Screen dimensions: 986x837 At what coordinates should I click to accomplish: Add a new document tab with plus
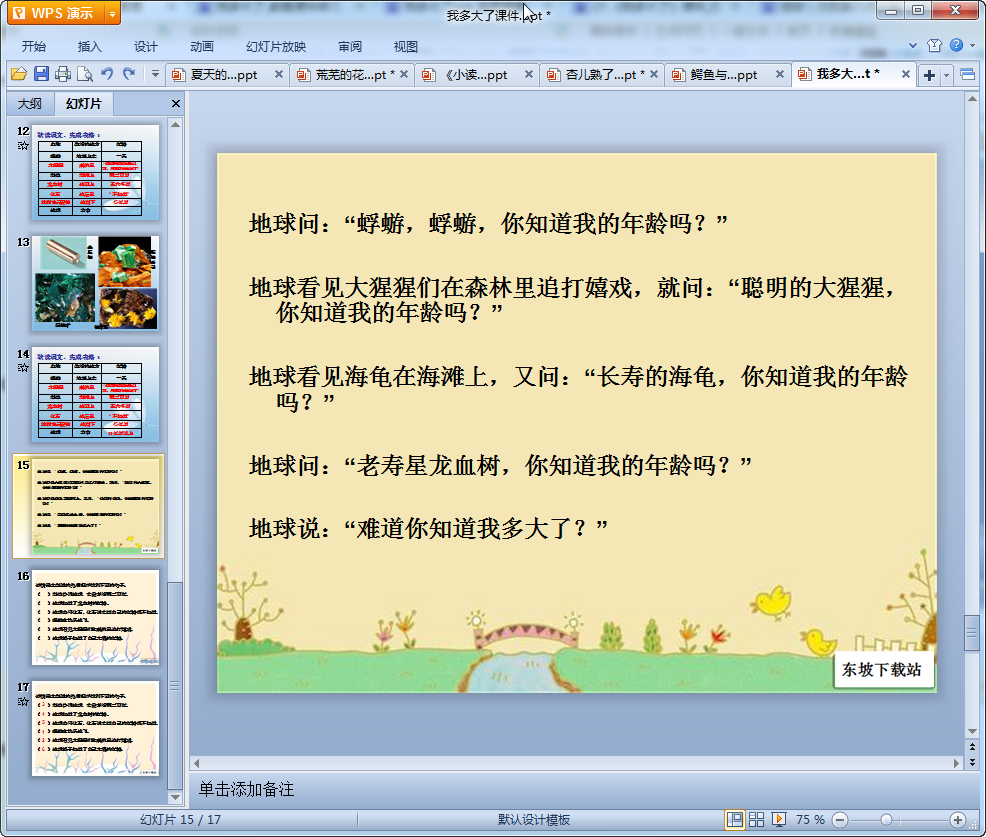tap(929, 75)
